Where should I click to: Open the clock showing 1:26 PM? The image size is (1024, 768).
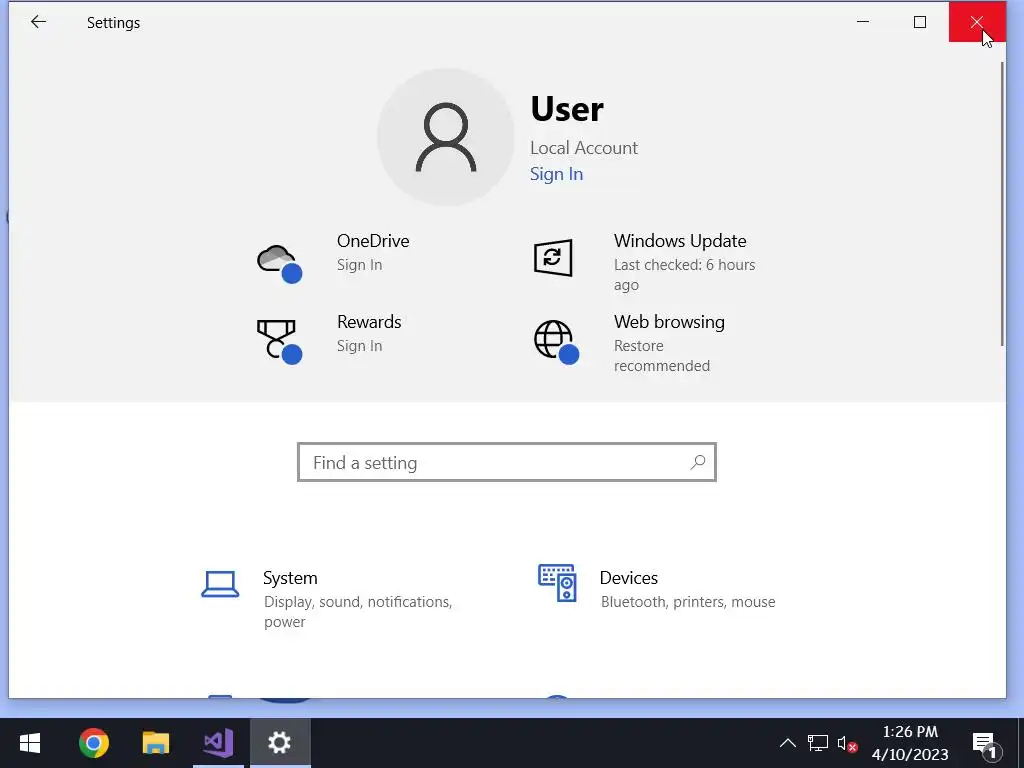coord(910,743)
